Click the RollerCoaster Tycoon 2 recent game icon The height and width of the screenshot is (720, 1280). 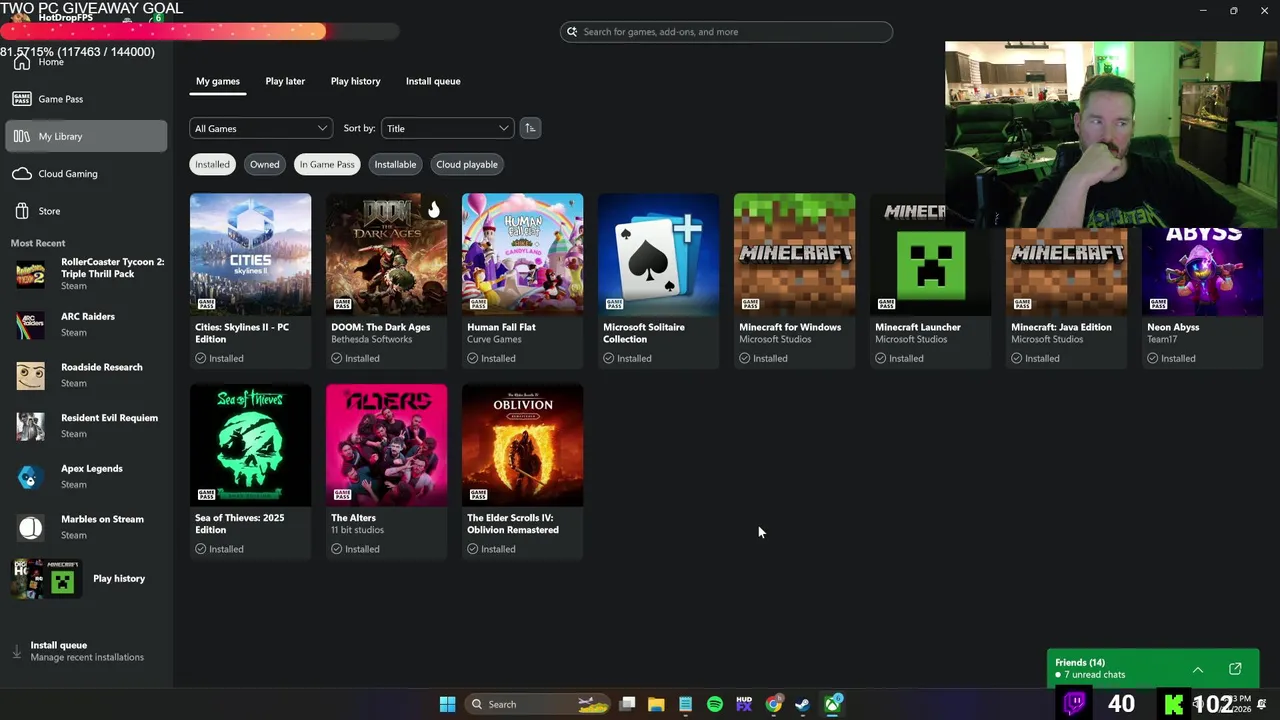click(x=30, y=274)
